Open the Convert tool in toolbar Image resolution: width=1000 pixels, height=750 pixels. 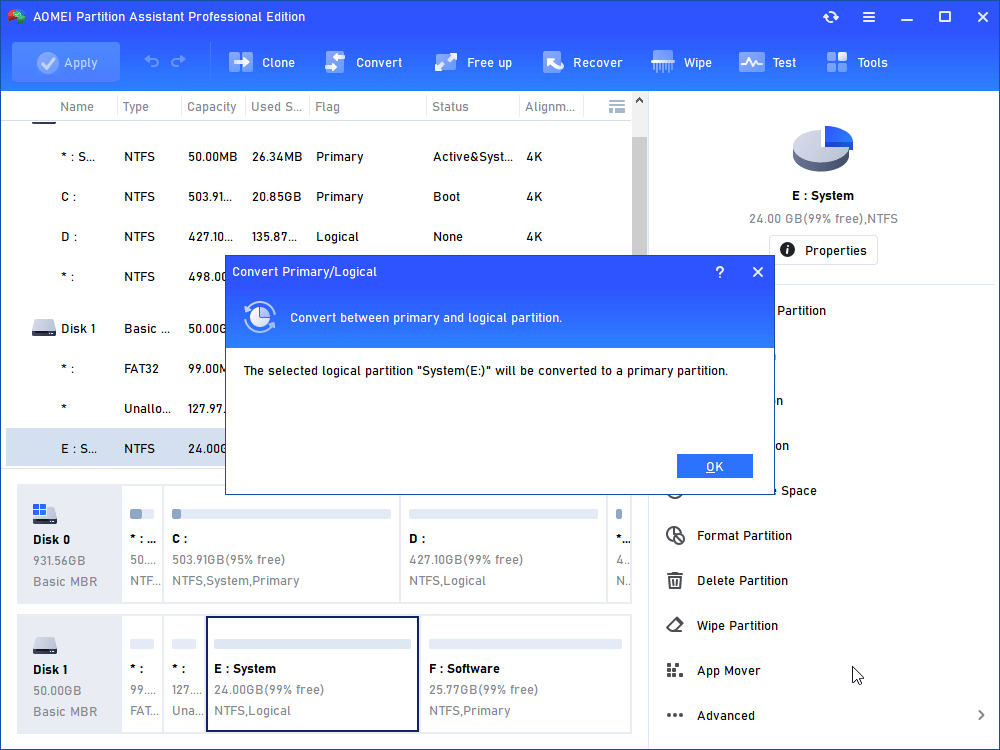tap(335, 62)
